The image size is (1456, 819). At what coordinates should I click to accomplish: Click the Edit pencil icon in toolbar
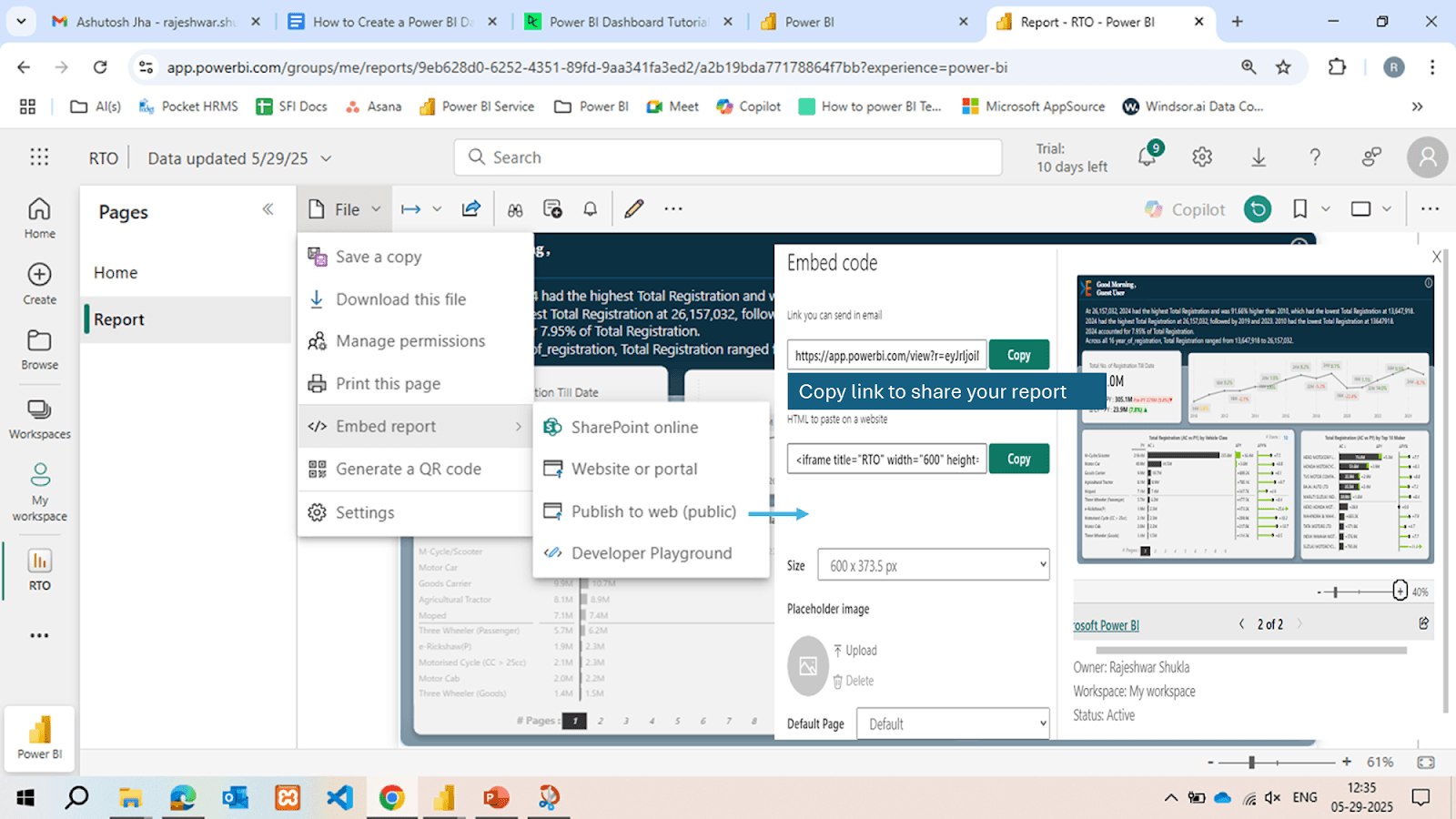pos(634,209)
